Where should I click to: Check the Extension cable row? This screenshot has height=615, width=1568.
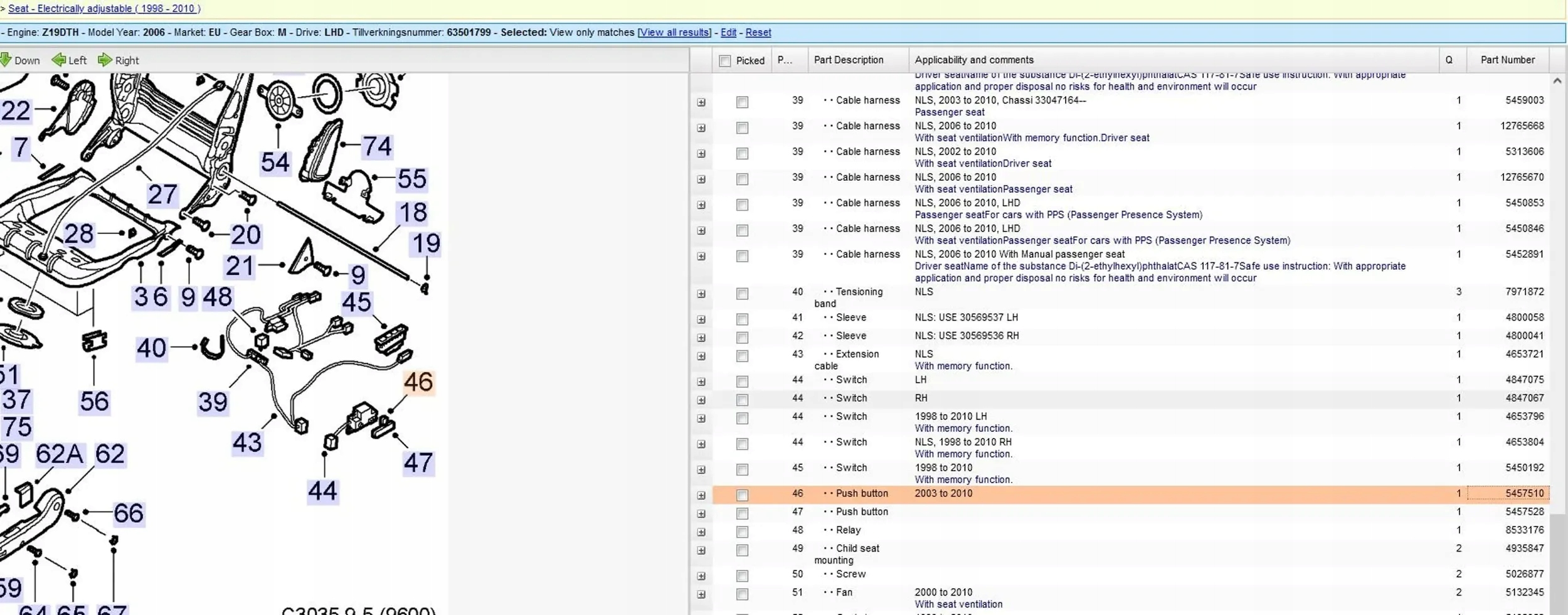click(742, 356)
